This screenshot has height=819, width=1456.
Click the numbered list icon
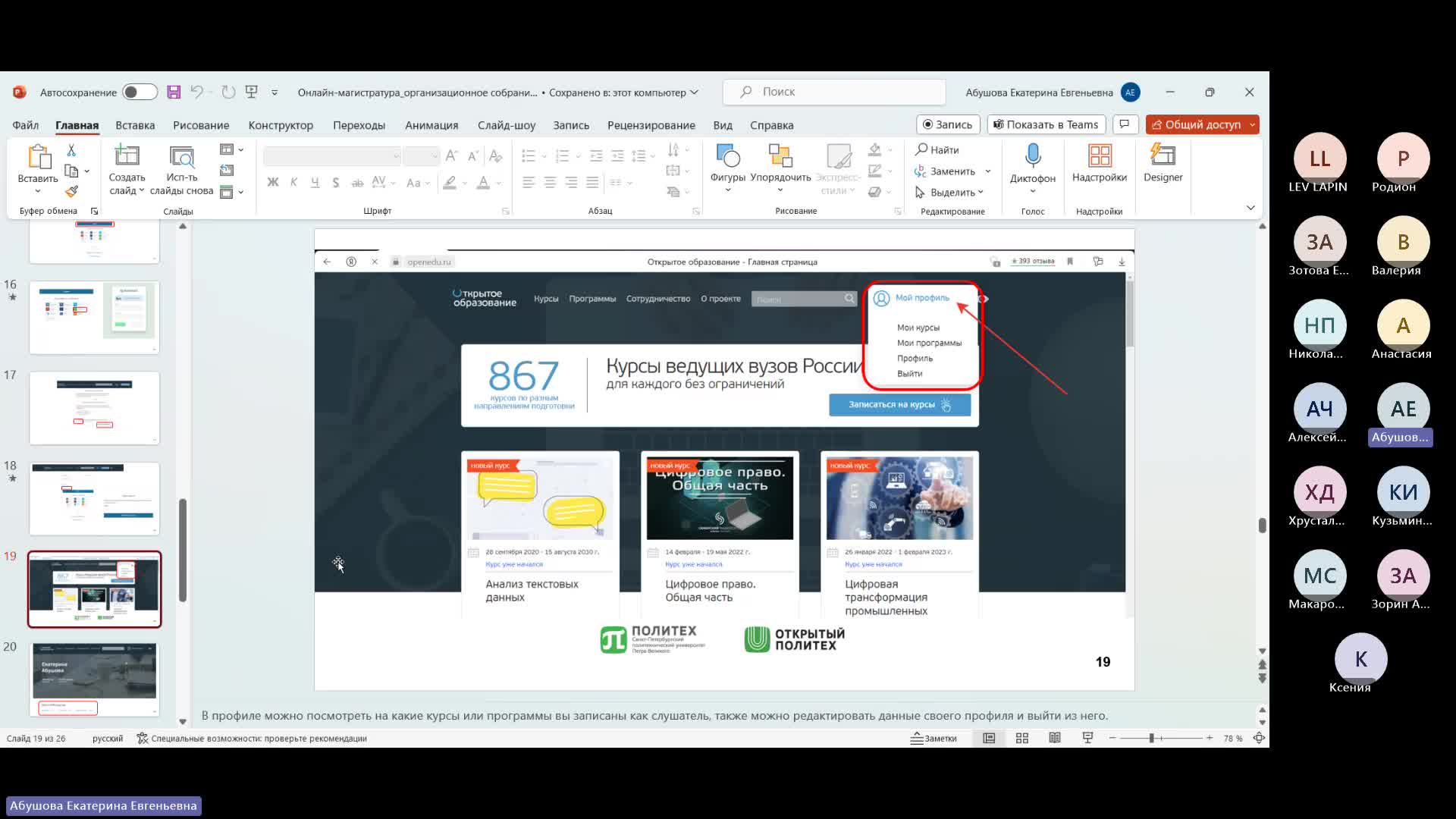[562, 155]
